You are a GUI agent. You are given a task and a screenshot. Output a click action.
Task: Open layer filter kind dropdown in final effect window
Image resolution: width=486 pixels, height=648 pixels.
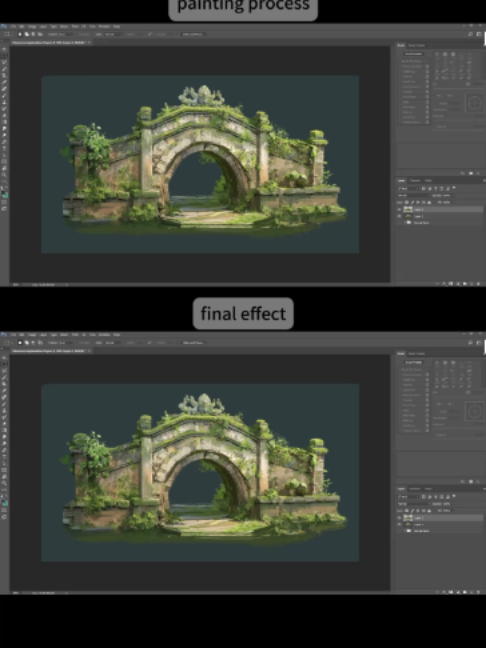coord(408,496)
